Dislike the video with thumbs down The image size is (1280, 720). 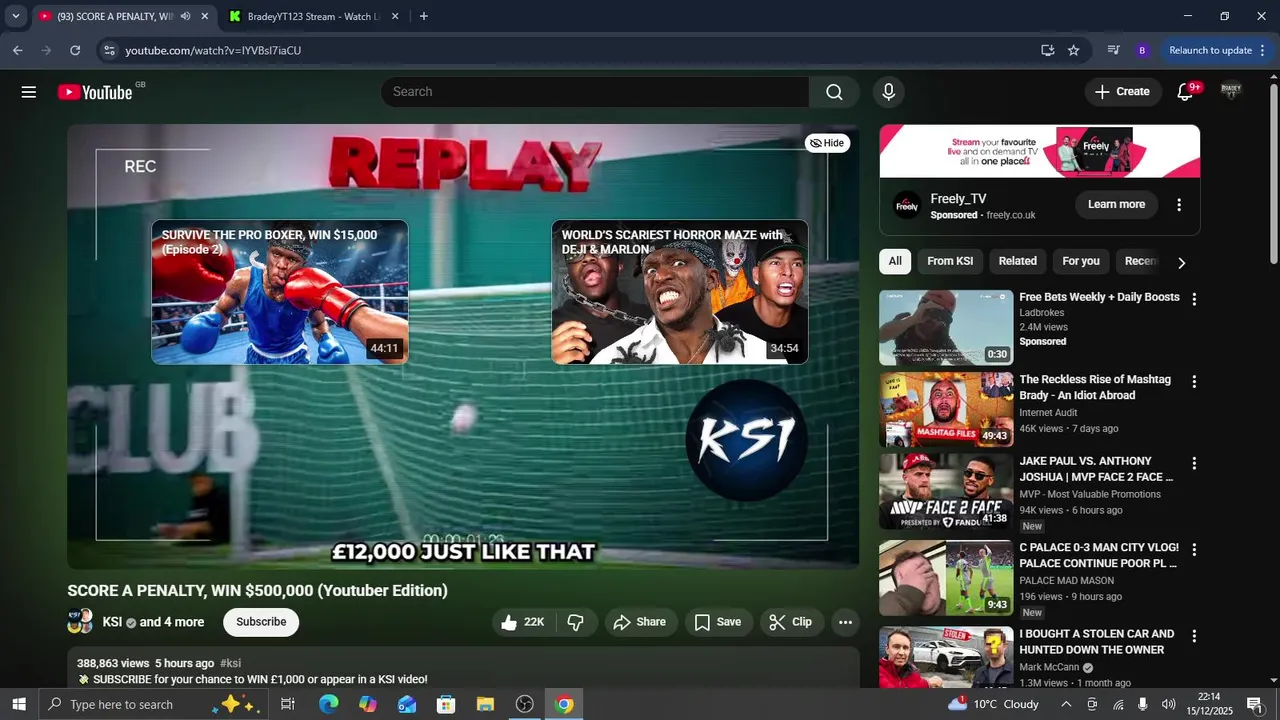click(576, 622)
